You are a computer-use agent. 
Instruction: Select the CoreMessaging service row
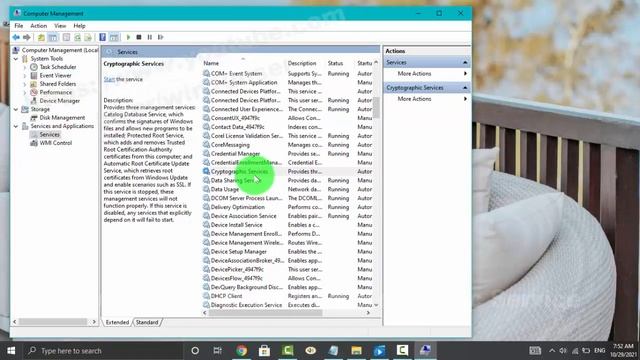(288, 145)
